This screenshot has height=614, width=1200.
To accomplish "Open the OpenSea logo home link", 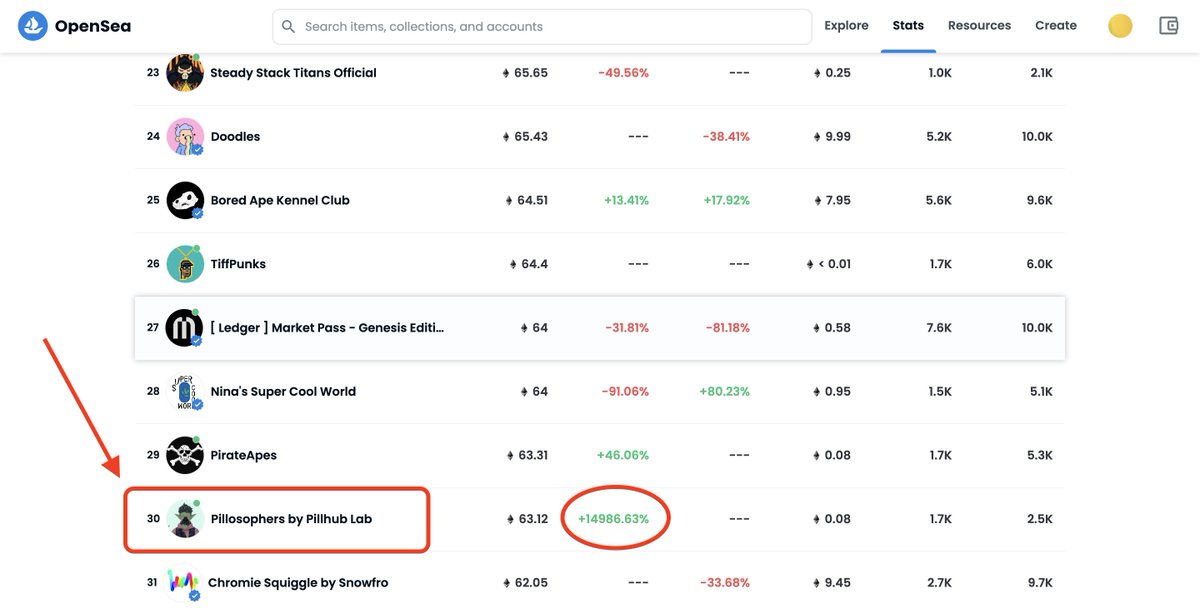I will point(75,26).
